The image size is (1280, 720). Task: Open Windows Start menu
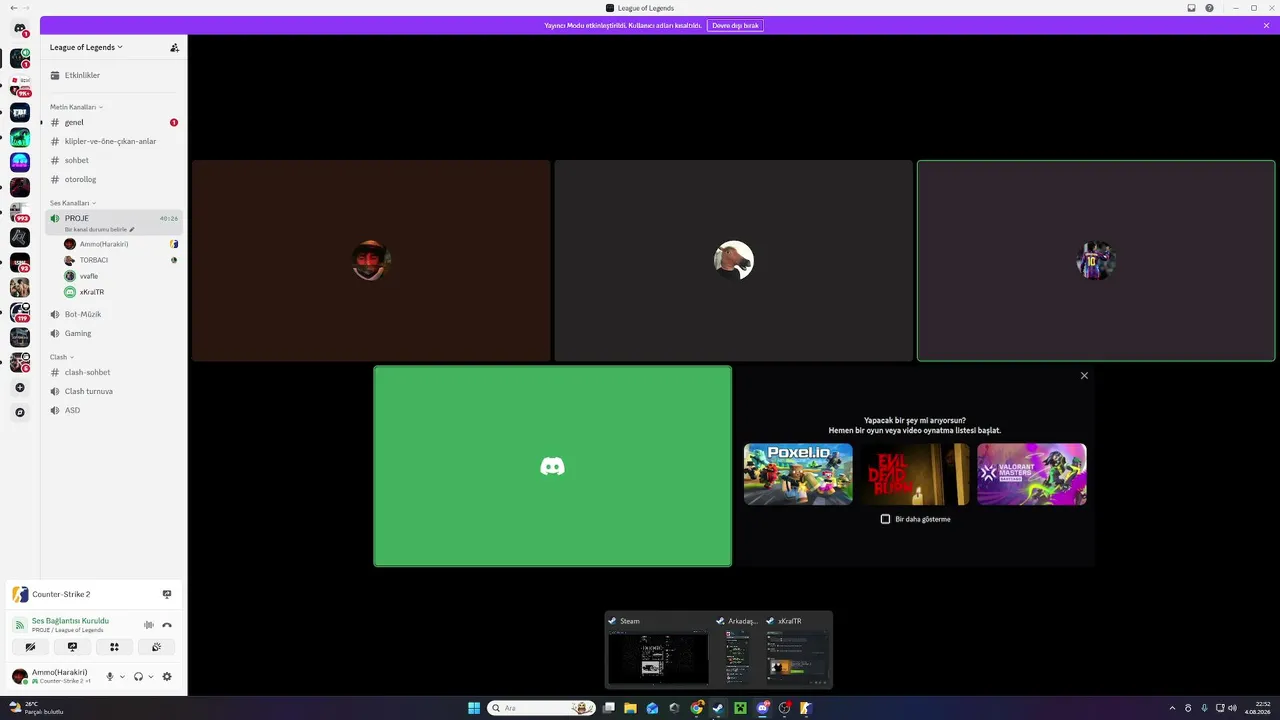click(x=474, y=708)
